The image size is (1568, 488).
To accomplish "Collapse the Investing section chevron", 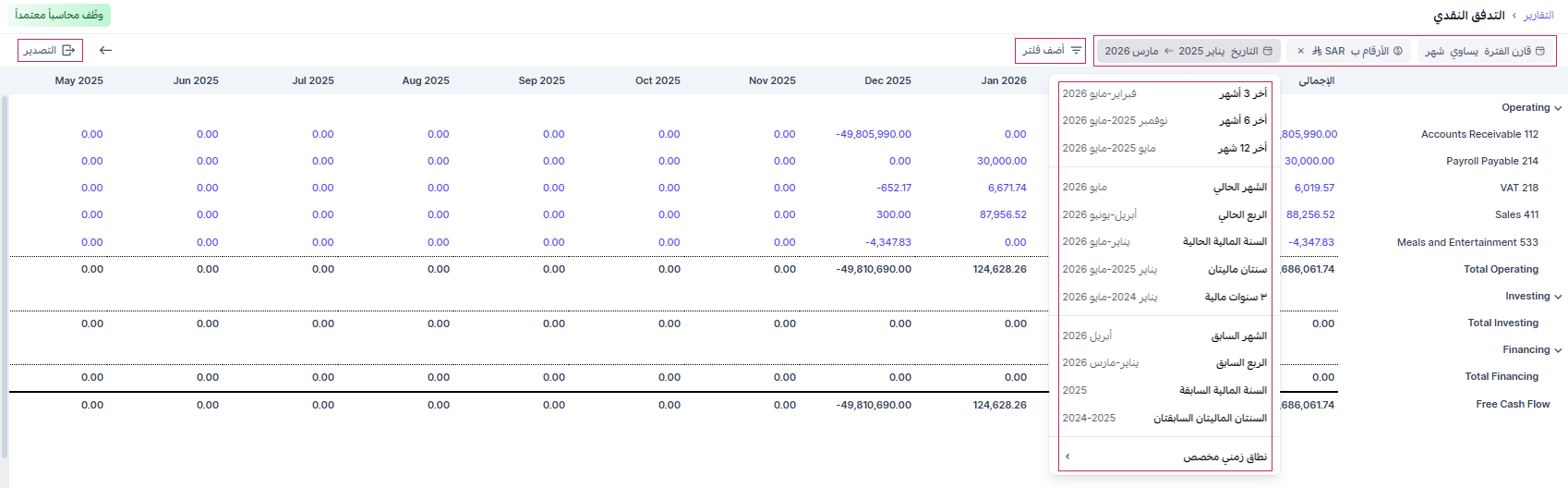I will (x=1558, y=297).
